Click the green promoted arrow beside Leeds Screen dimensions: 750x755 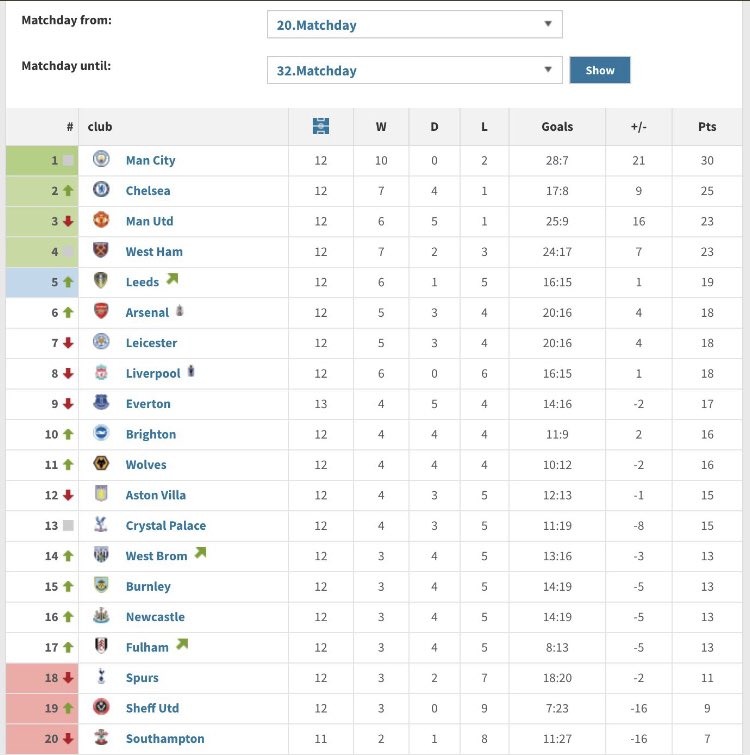[x=172, y=280]
